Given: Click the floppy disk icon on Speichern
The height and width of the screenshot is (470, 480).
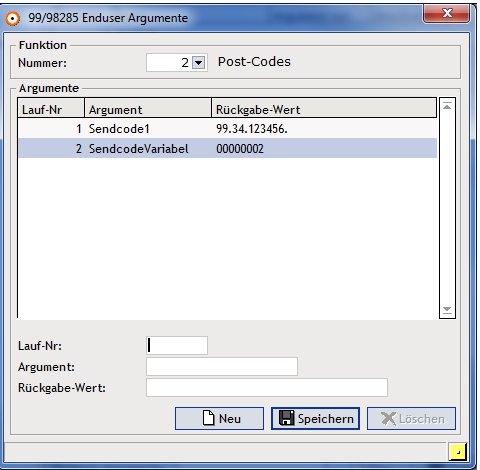Looking at the screenshot, I should click(x=287, y=418).
